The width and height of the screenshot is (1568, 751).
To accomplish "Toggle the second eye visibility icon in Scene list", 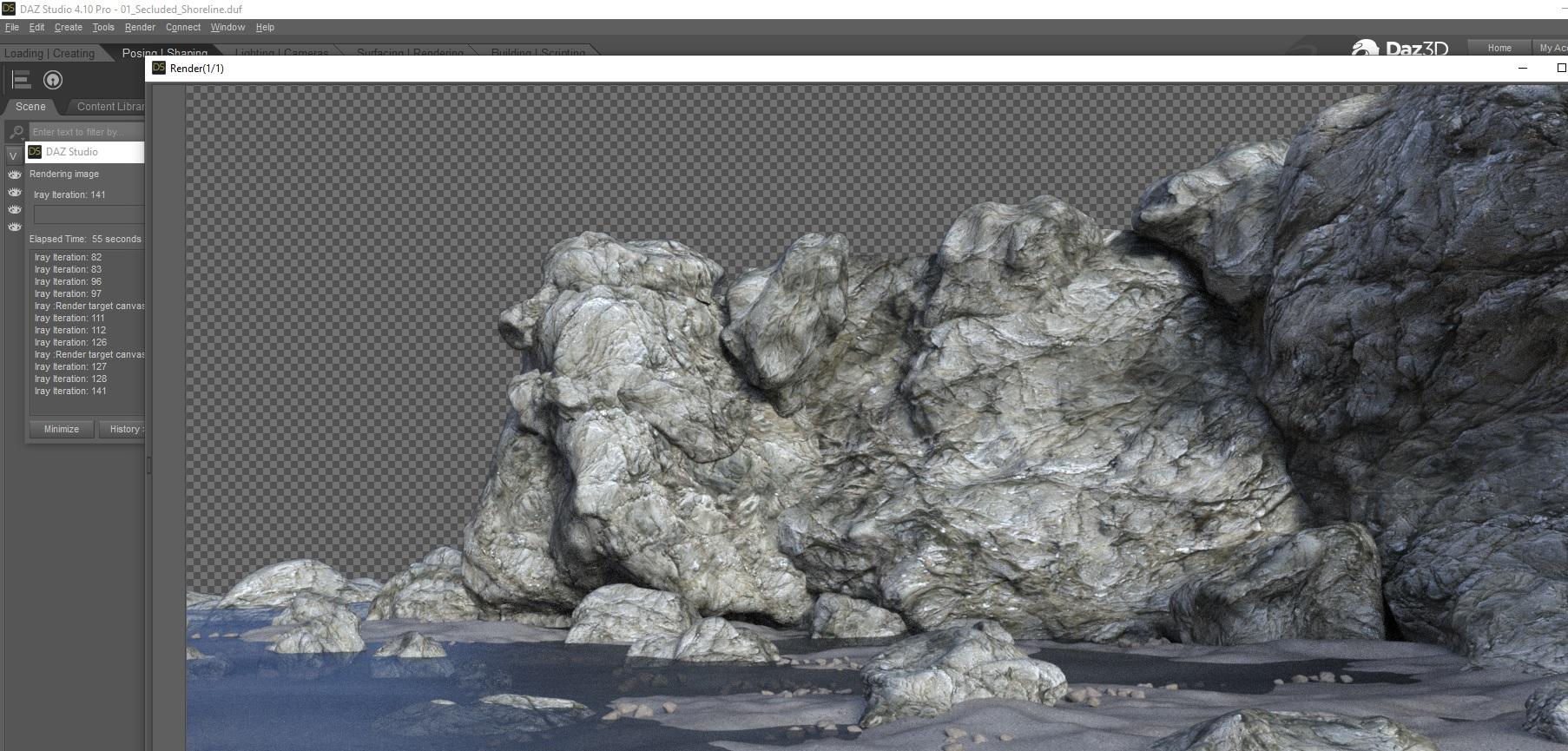I will coord(15,192).
